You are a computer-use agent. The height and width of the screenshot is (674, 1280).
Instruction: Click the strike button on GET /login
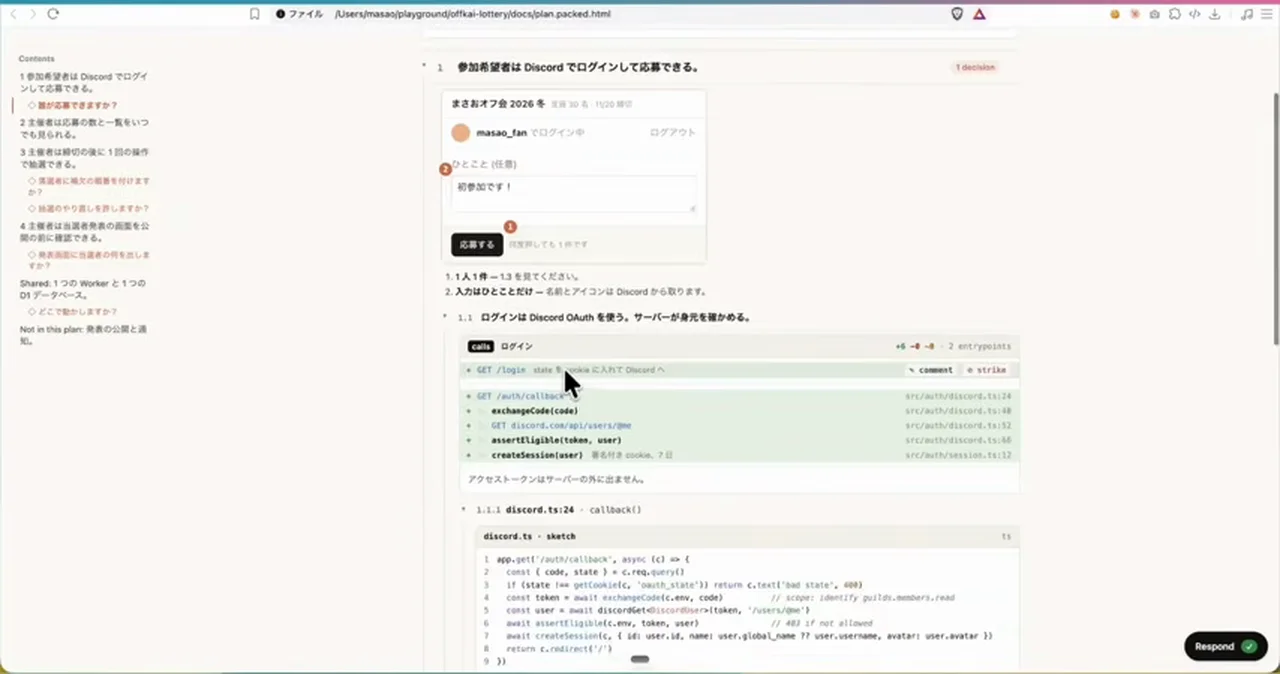[986, 370]
